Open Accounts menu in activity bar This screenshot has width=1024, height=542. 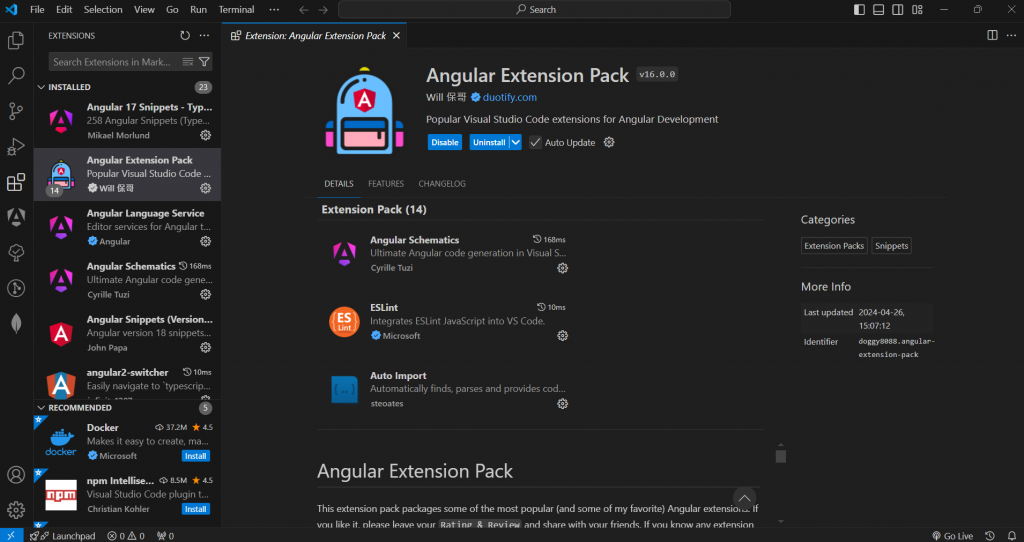[16, 475]
